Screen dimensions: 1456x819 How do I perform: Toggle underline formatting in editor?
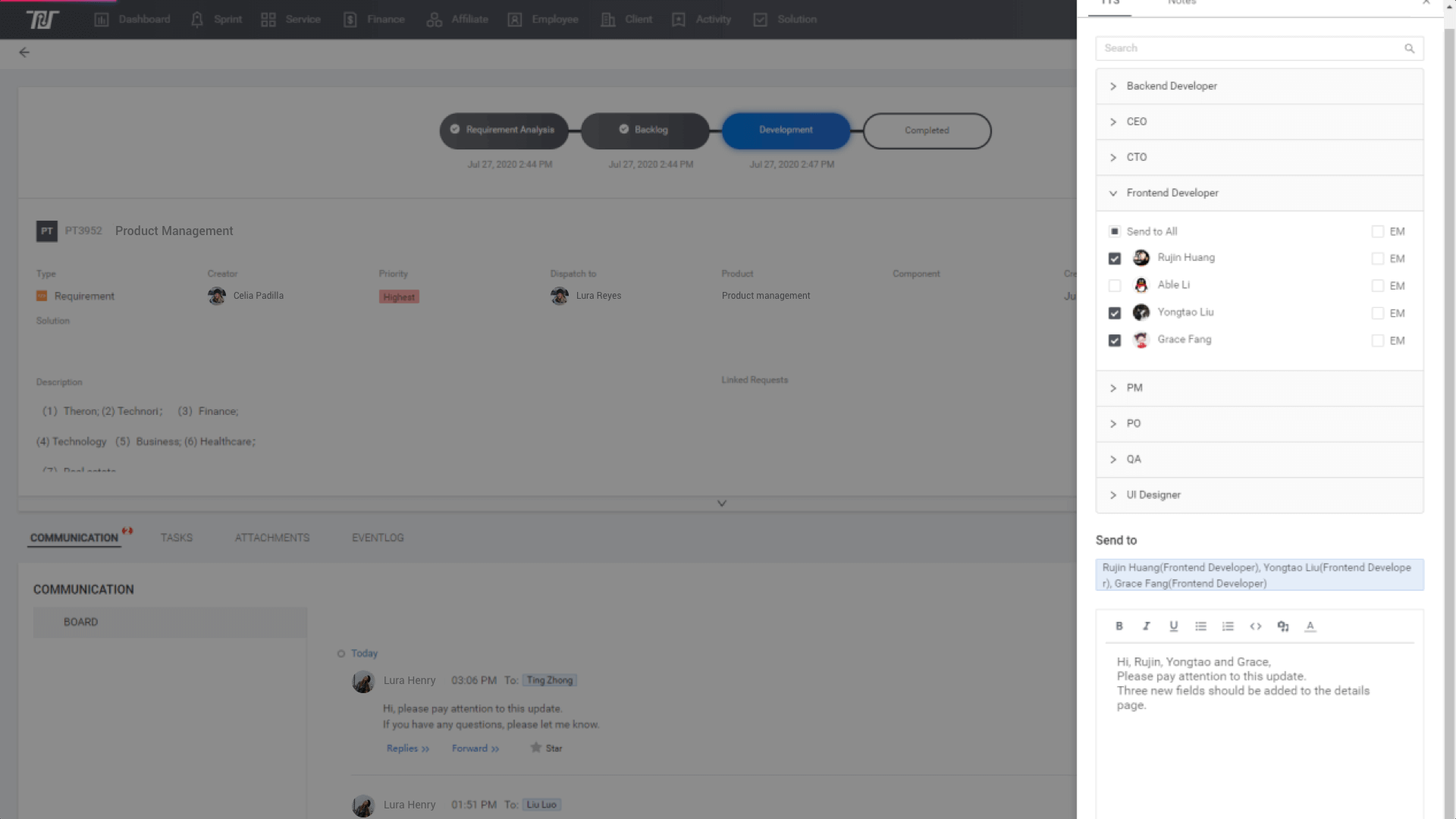1173,626
